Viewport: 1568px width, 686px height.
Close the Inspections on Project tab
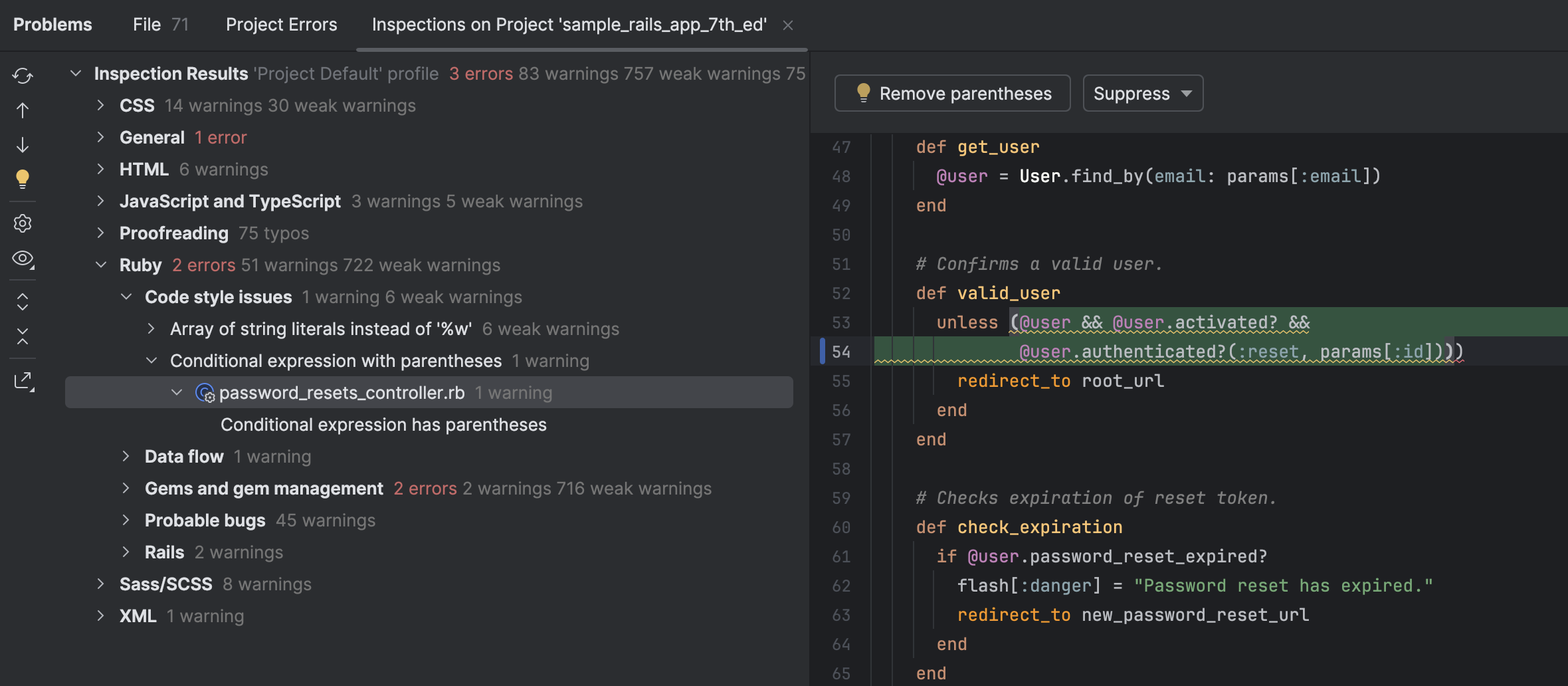[x=788, y=25]
